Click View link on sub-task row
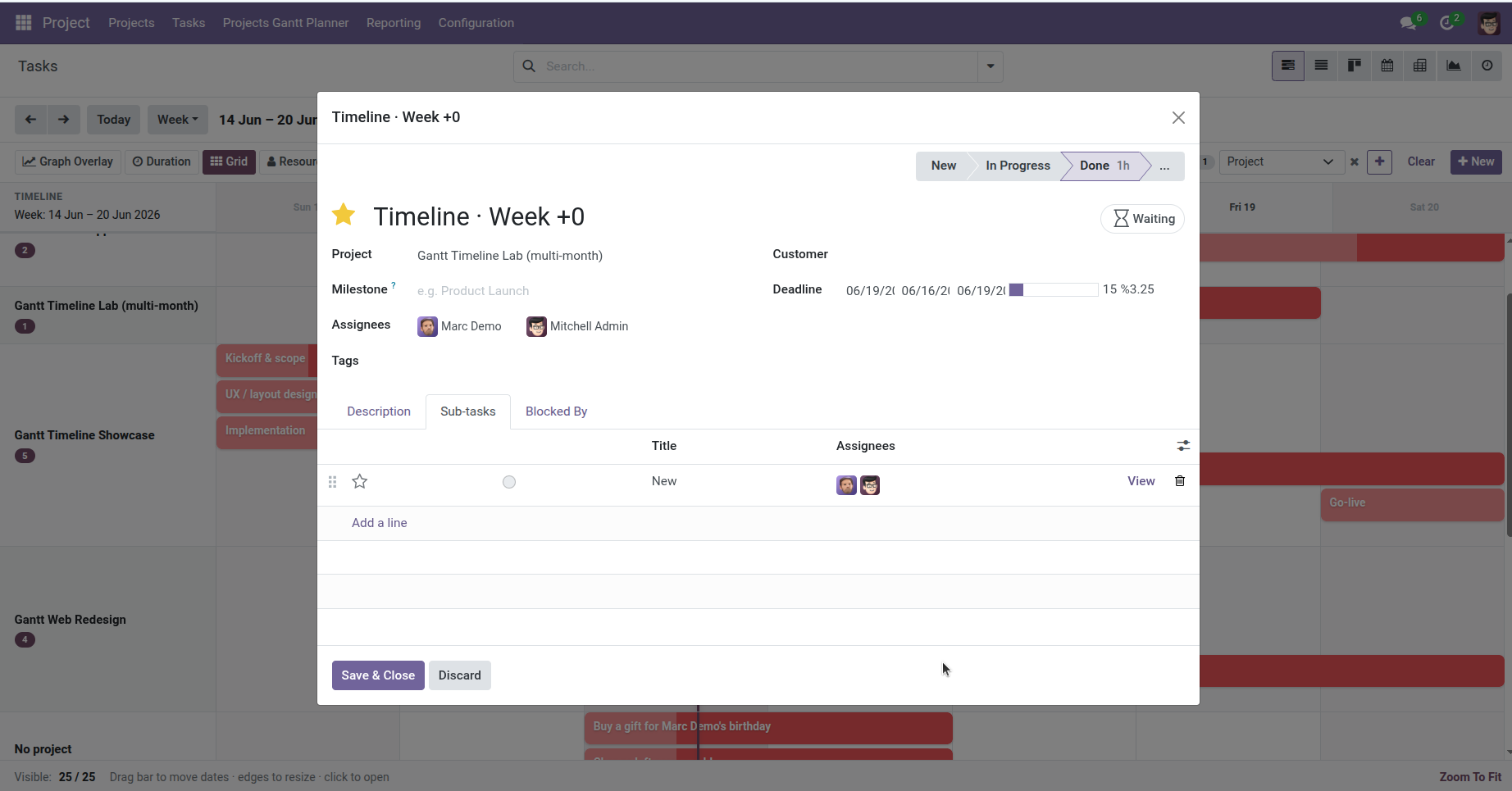This screenshot has height=791, width=1512. (x=1141, y=481)
